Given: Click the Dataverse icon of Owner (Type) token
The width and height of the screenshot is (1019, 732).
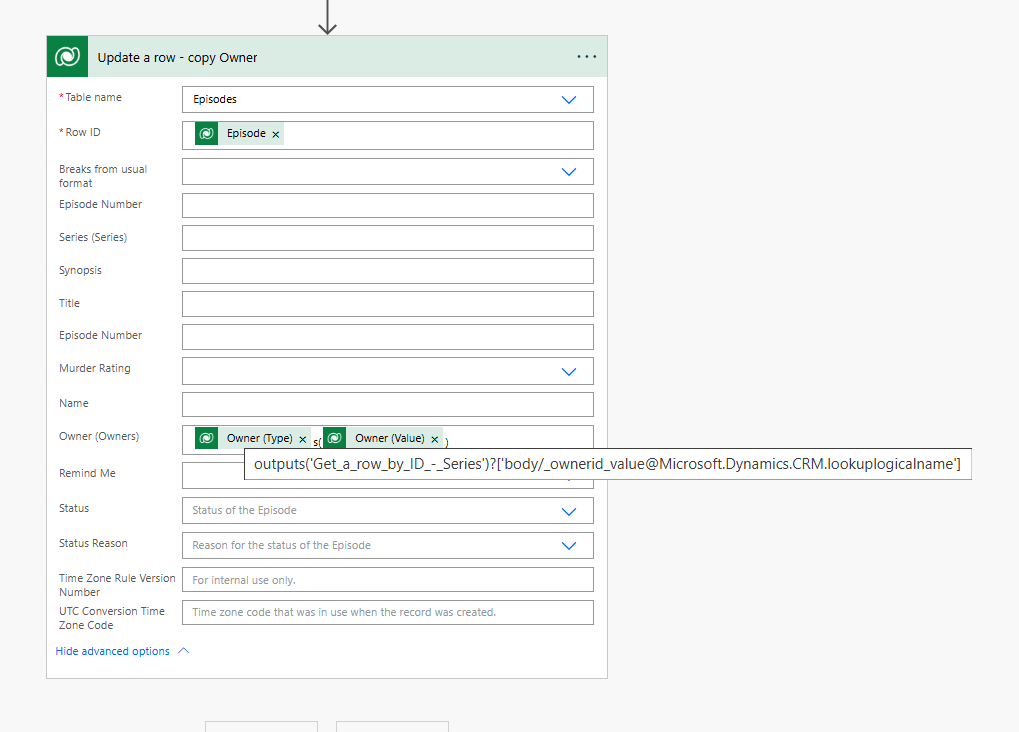Looking at the screenshot, I should click(206, 439).
